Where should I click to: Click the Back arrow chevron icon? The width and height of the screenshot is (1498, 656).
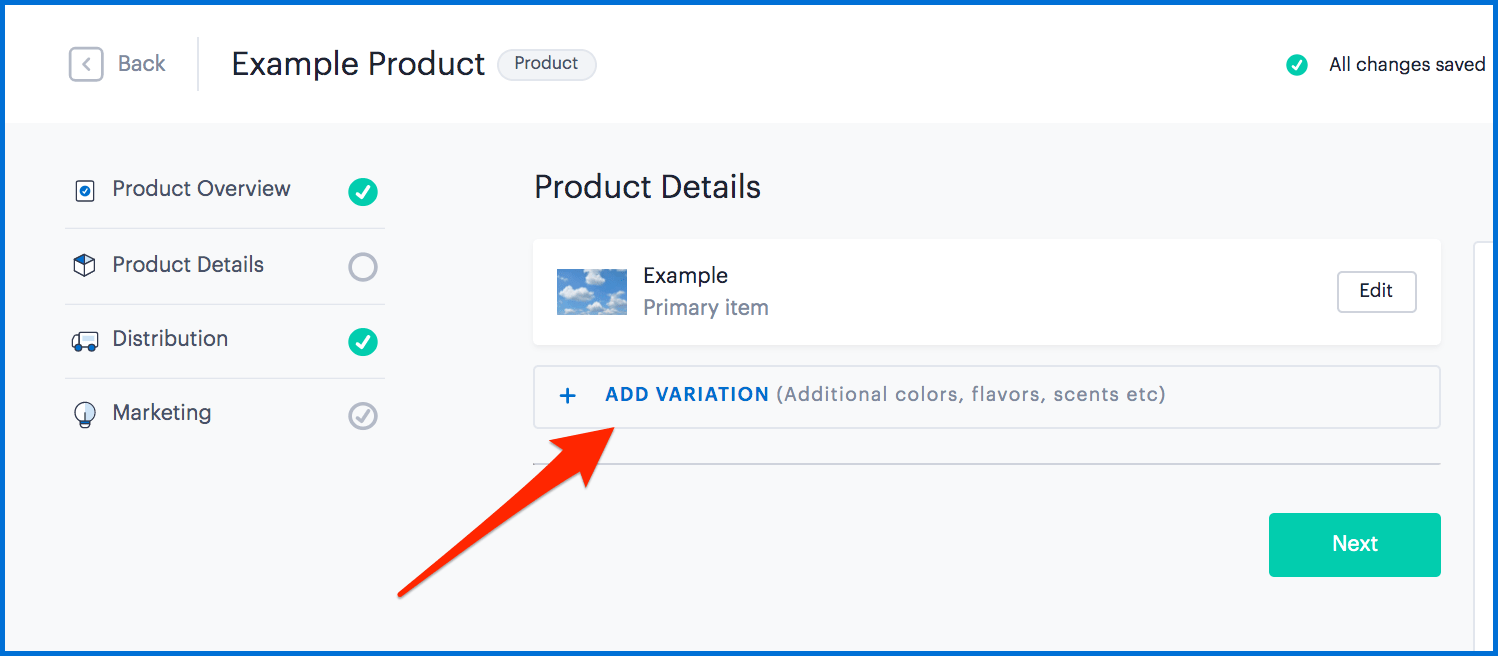(86, 64)
